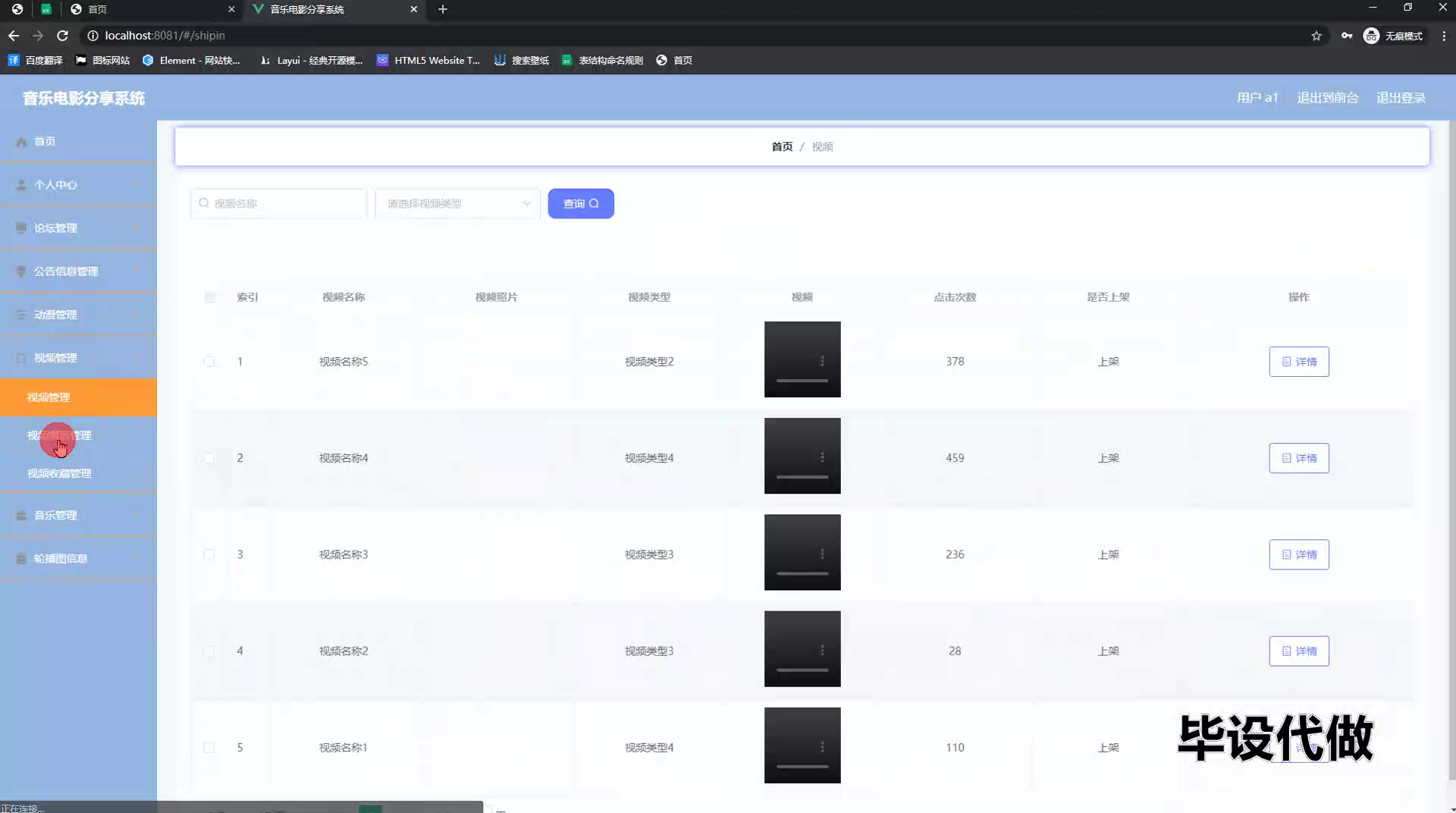Open the Layui bookmark
Screen dimensions: 1456x813
pos(311,60)
